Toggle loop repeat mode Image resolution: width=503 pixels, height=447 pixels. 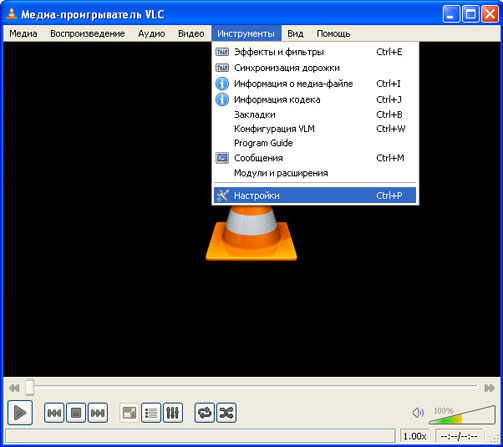tap(204, 413)
